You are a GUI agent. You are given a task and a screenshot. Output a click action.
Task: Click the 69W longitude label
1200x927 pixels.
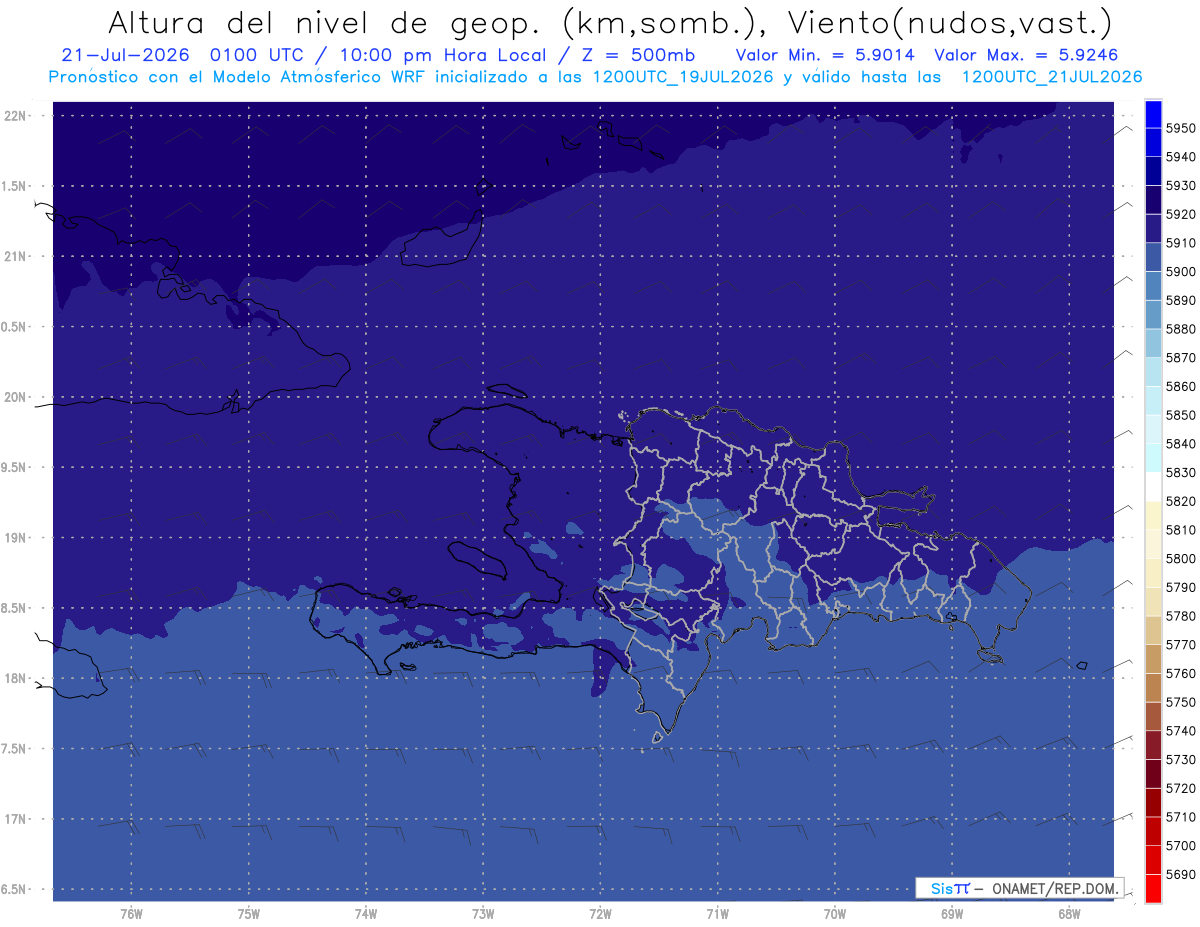click(951, 913)
